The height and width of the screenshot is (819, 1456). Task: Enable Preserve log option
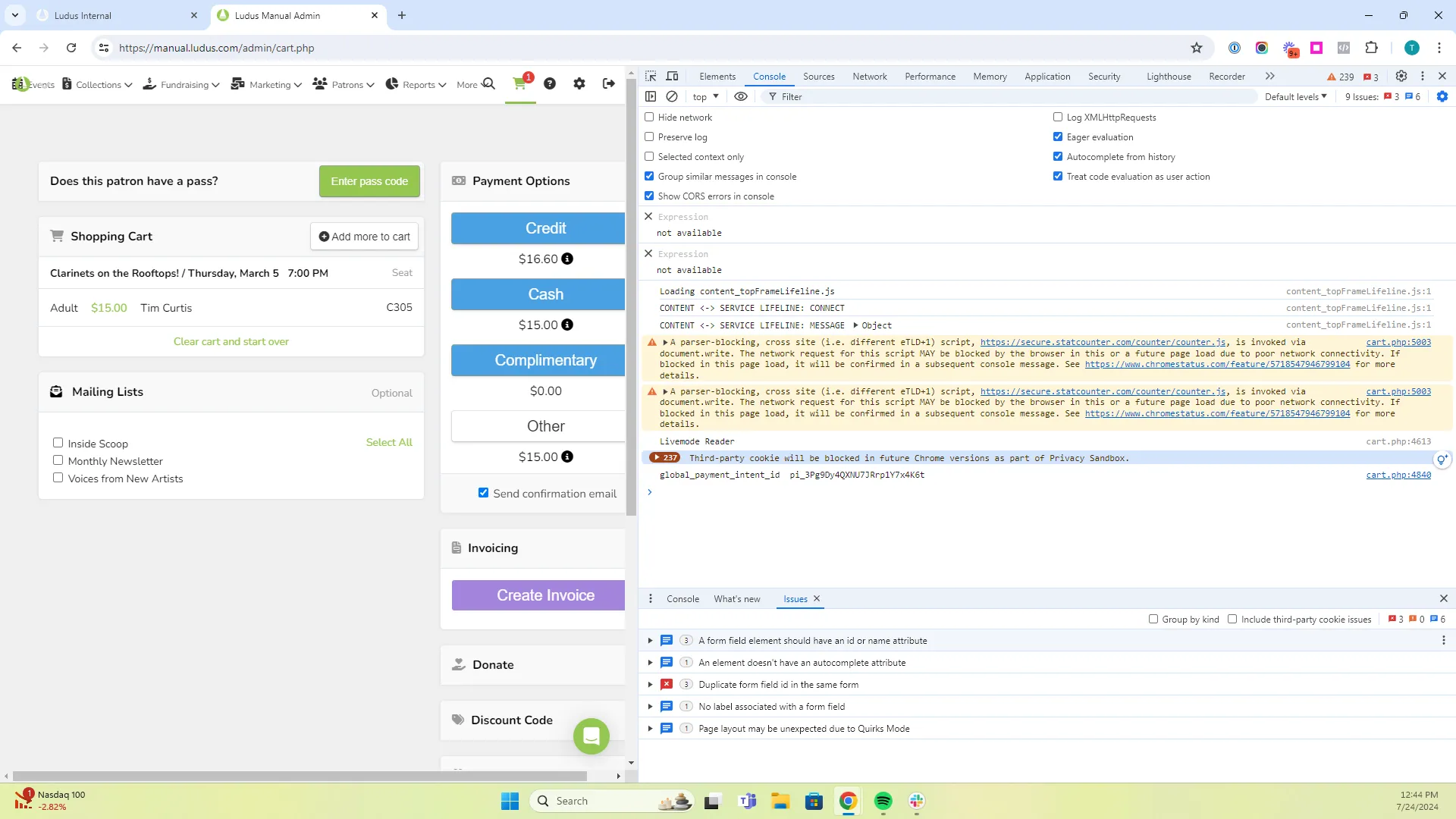click(649, 136)
